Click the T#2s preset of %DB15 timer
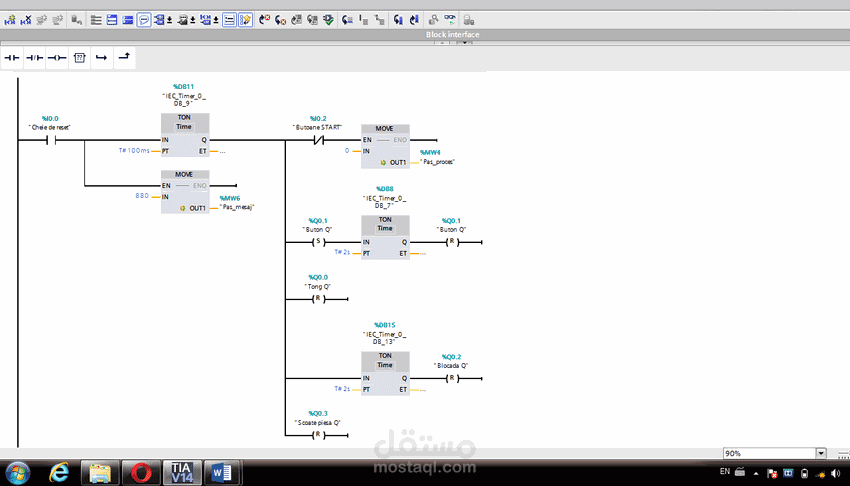 pyautogui.click(x=342, y=388)
